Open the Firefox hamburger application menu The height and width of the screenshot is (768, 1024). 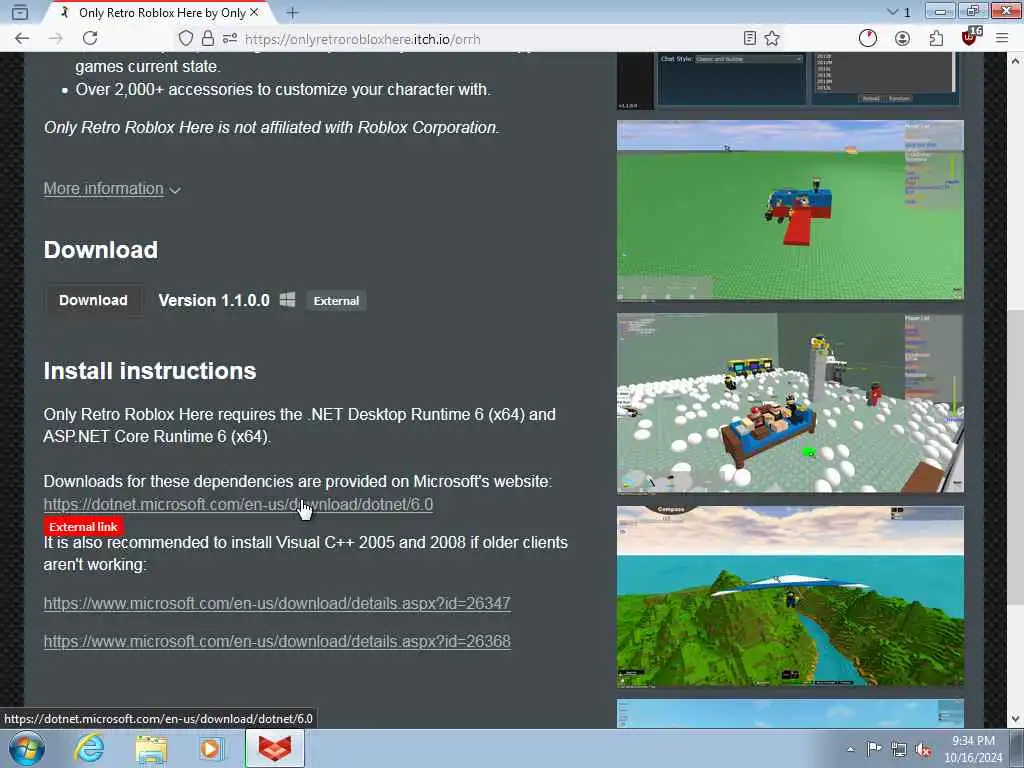1002,39
